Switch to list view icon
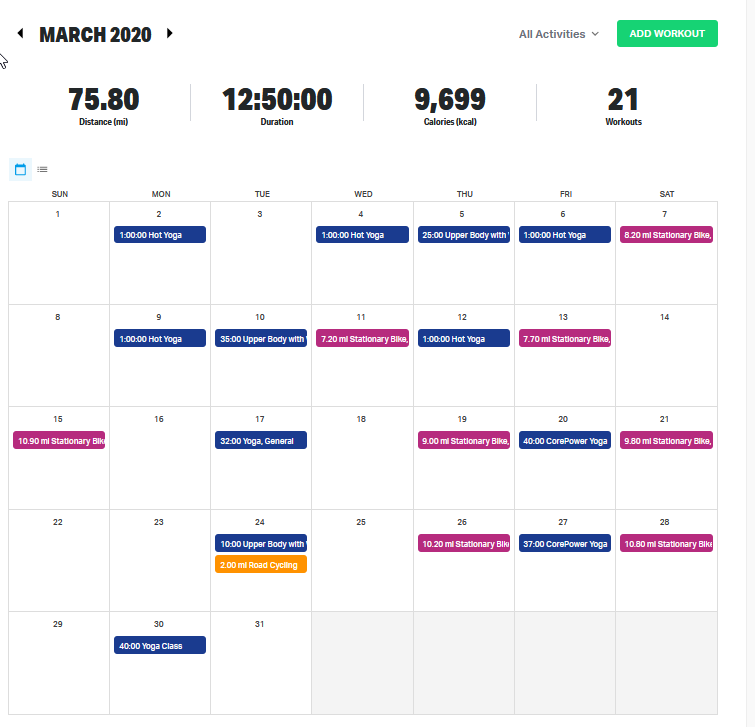The image size is (755, 727). [42, 169]
